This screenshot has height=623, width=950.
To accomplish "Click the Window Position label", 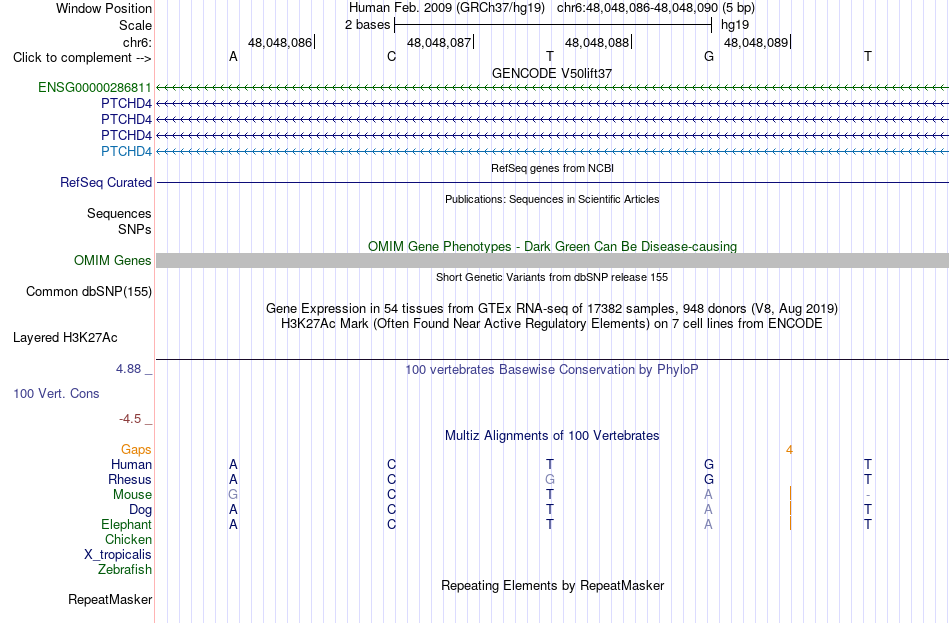I will click(104, 8).
